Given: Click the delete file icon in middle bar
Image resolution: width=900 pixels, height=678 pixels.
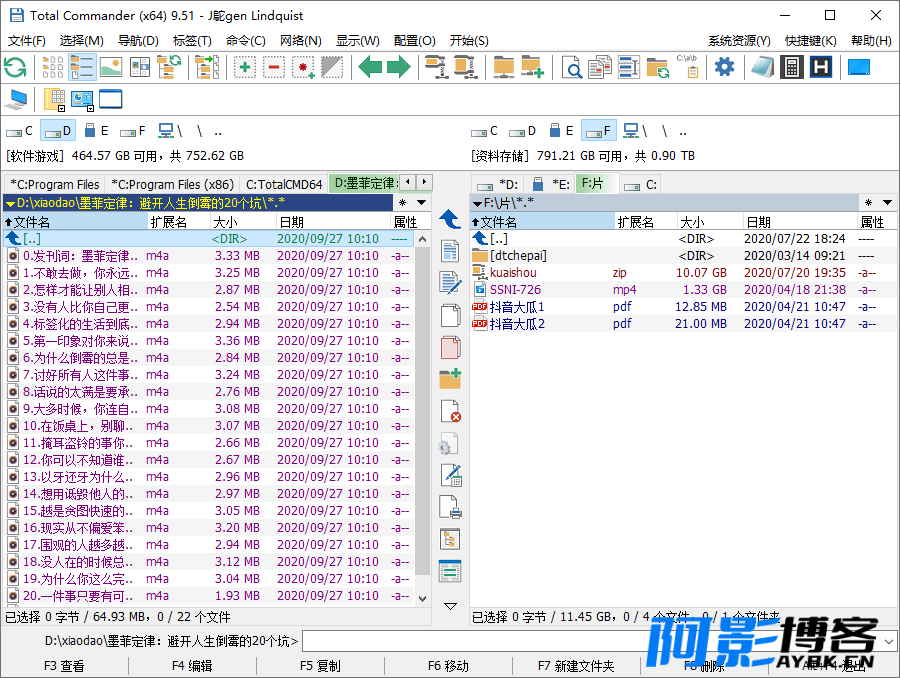Looking at the screenshot, I should pos(451,411).
